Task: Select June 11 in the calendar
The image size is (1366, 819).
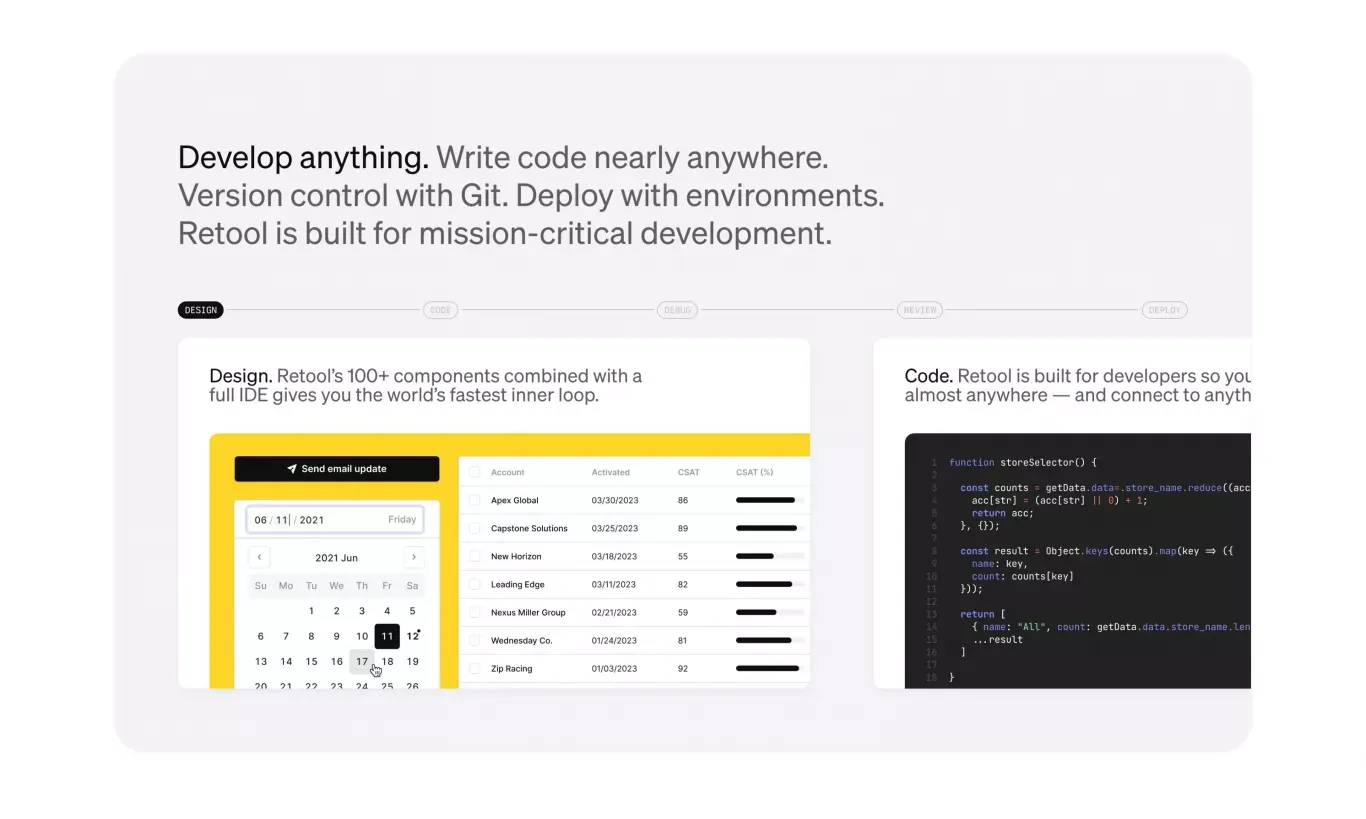Action: (387, 636)
